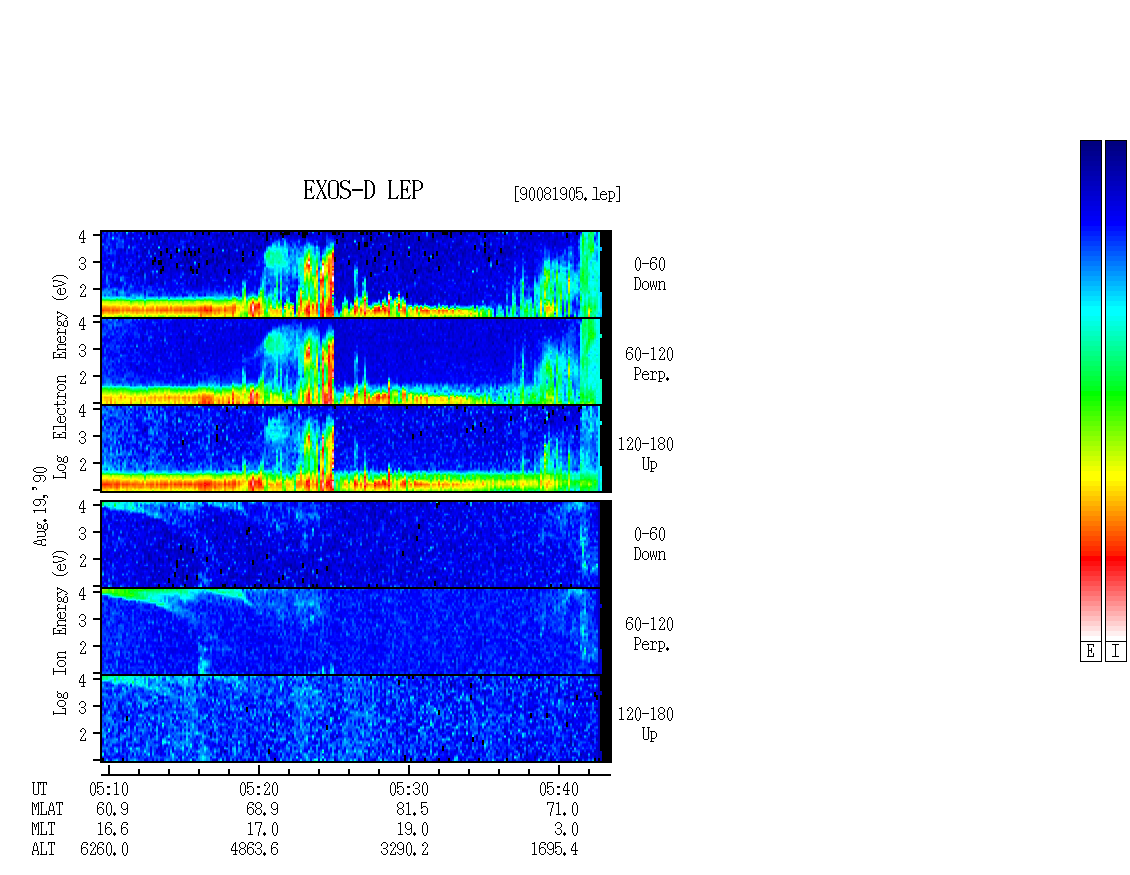Click the ALT row label

click(43, 850)
